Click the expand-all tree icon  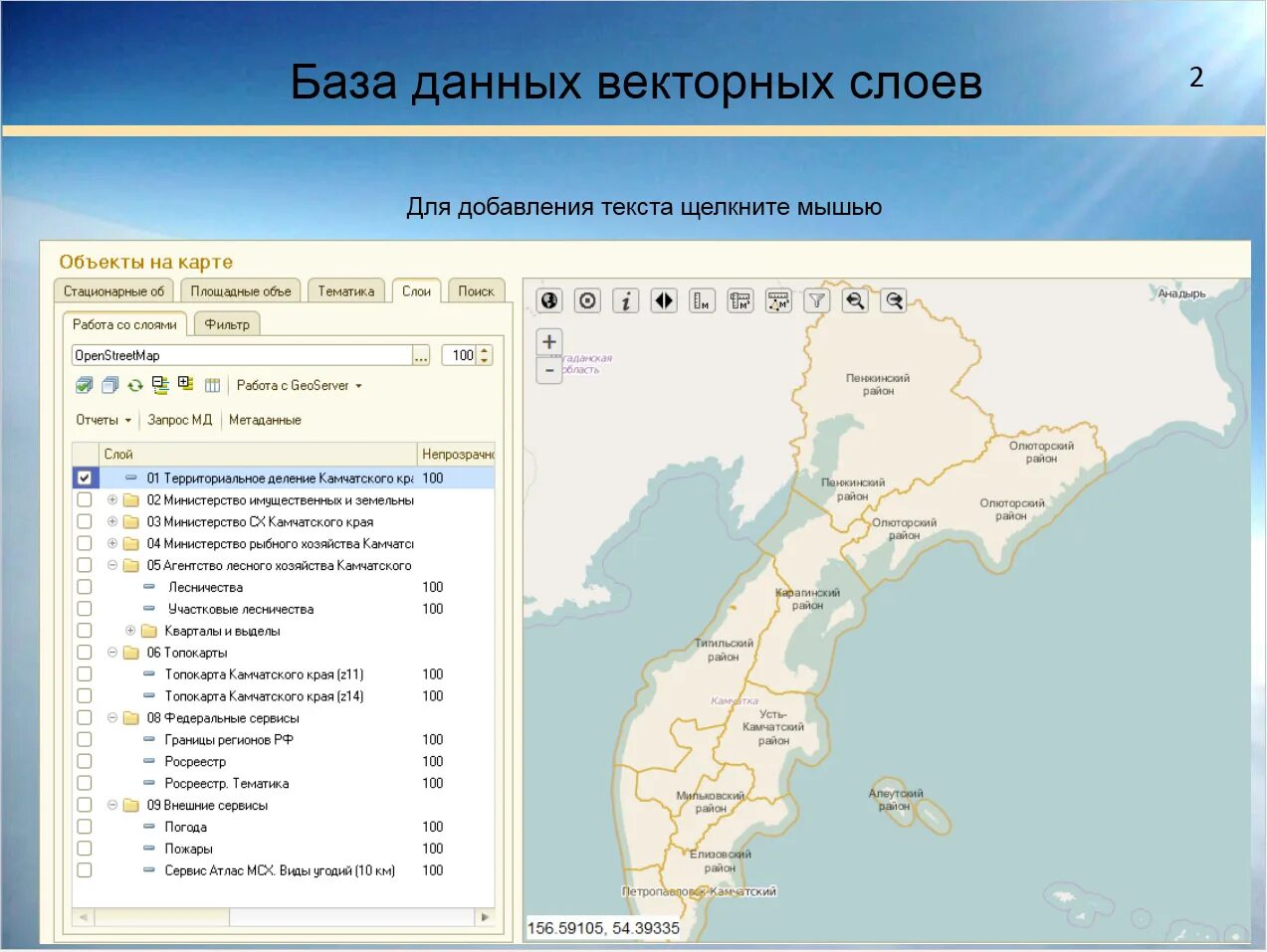[x=186, y=384]
